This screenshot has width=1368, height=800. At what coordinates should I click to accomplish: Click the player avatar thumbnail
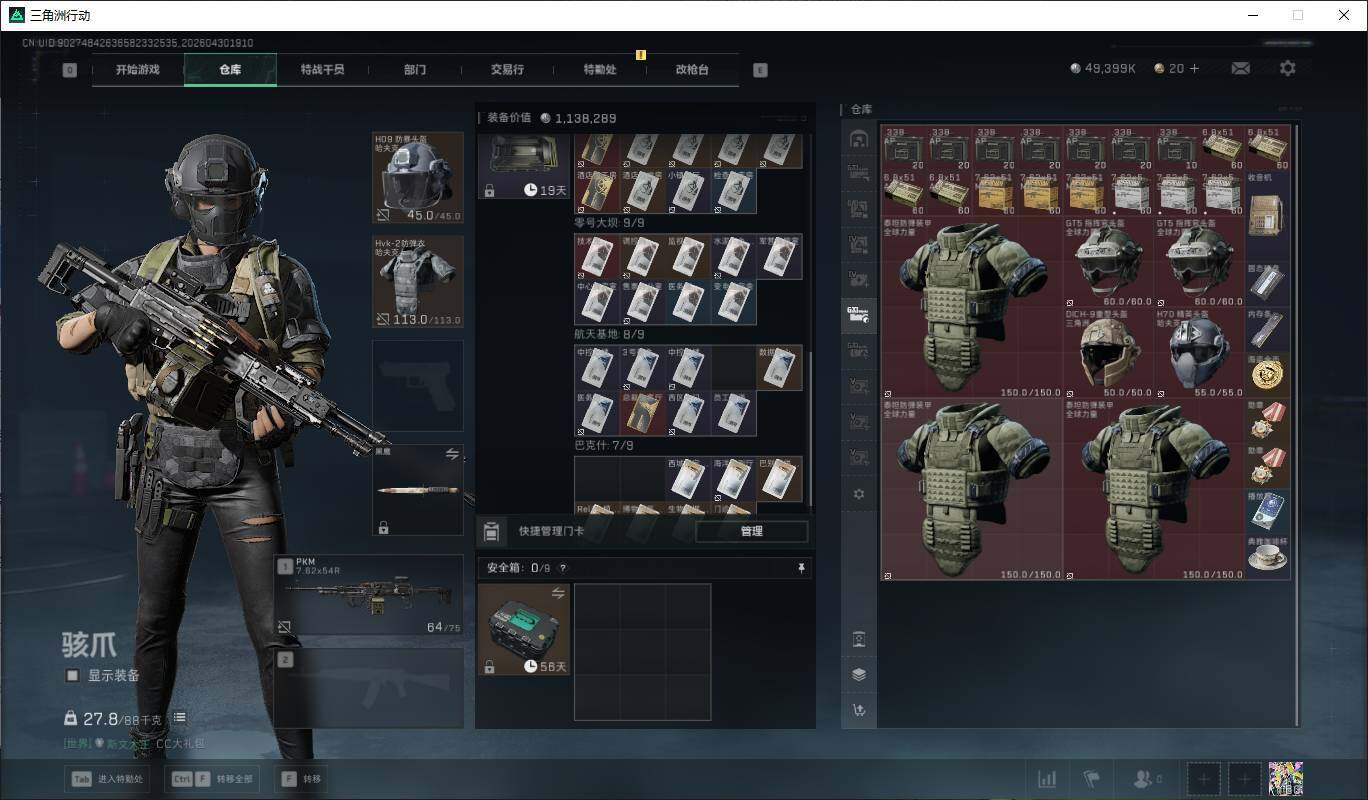(x=1285, y=779)
